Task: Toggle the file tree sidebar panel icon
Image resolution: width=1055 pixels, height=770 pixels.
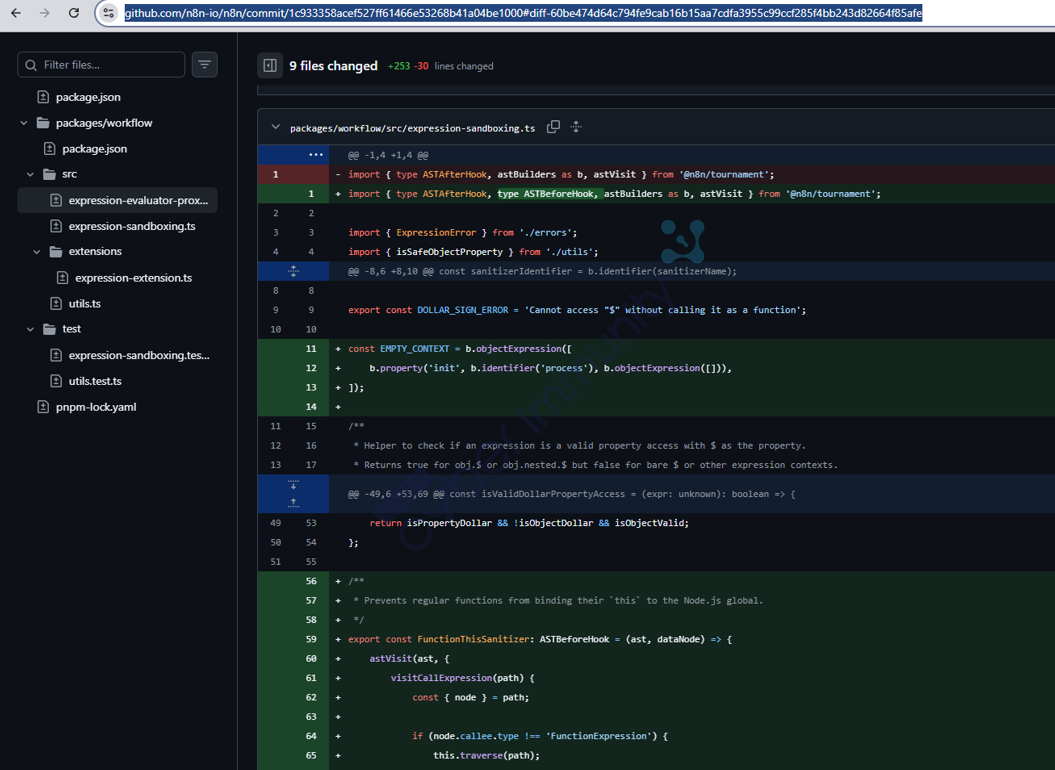Action: (x=270, y=65)
